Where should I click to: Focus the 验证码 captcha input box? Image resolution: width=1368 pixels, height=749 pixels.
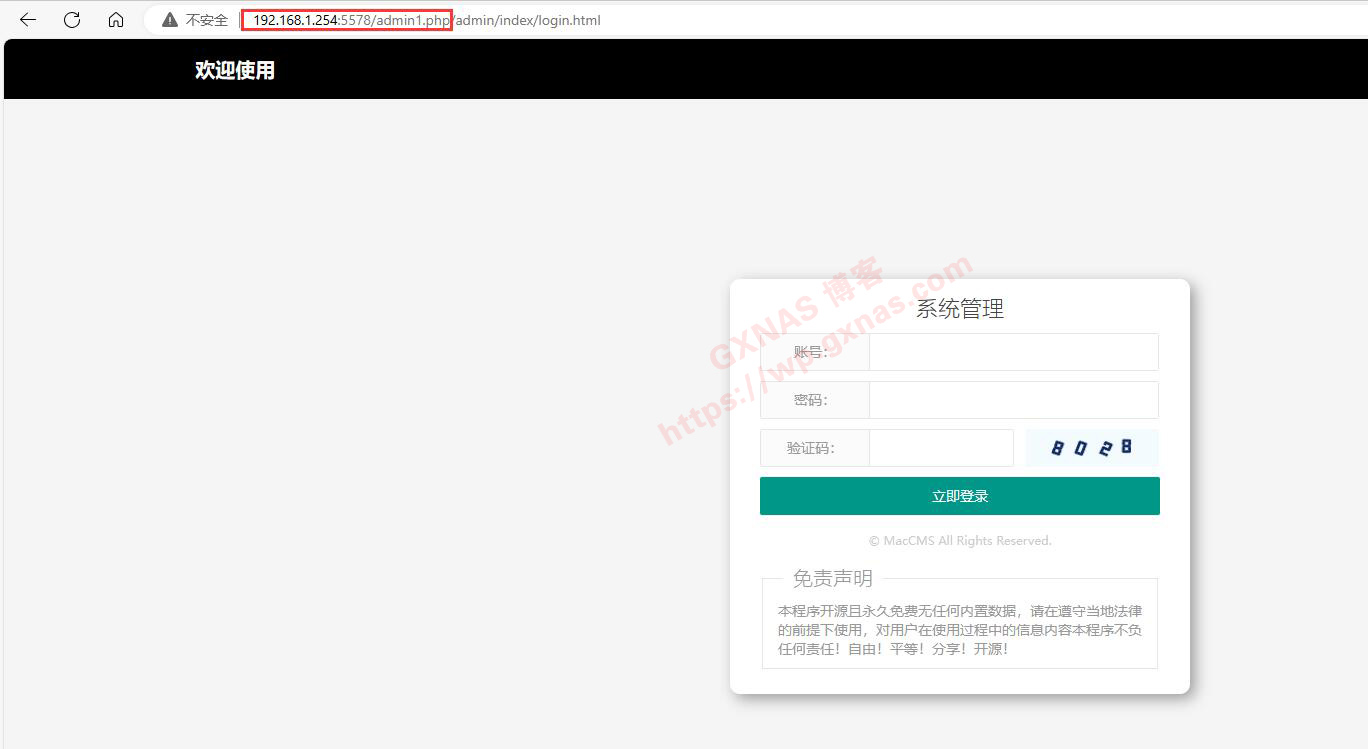pyautogui.click(x=940, y=448)
